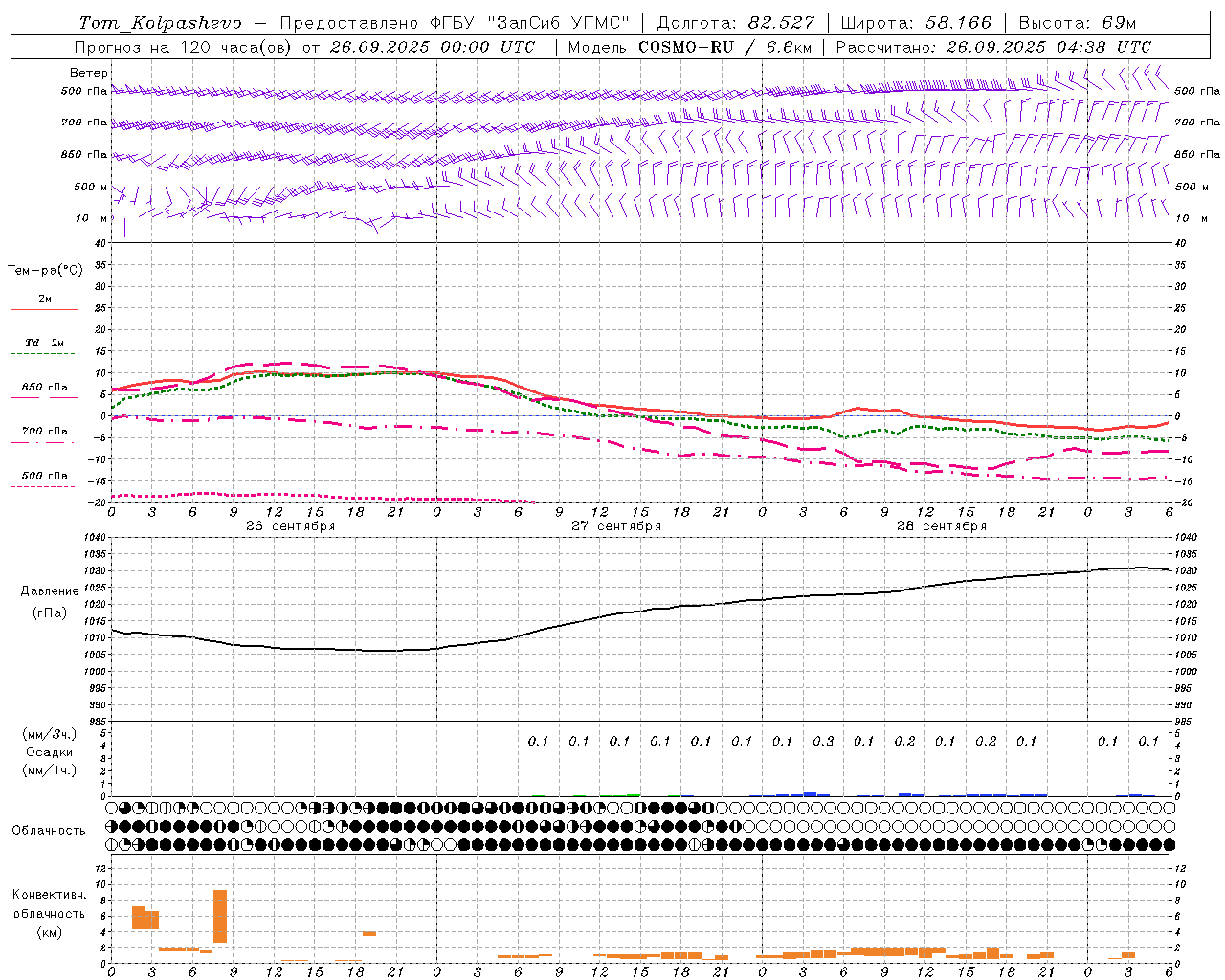Click the "(мм/1ч.)" hourly precipitation unit
The width and height of the screenshot is (1225, 980).
(x=50, y=770)
